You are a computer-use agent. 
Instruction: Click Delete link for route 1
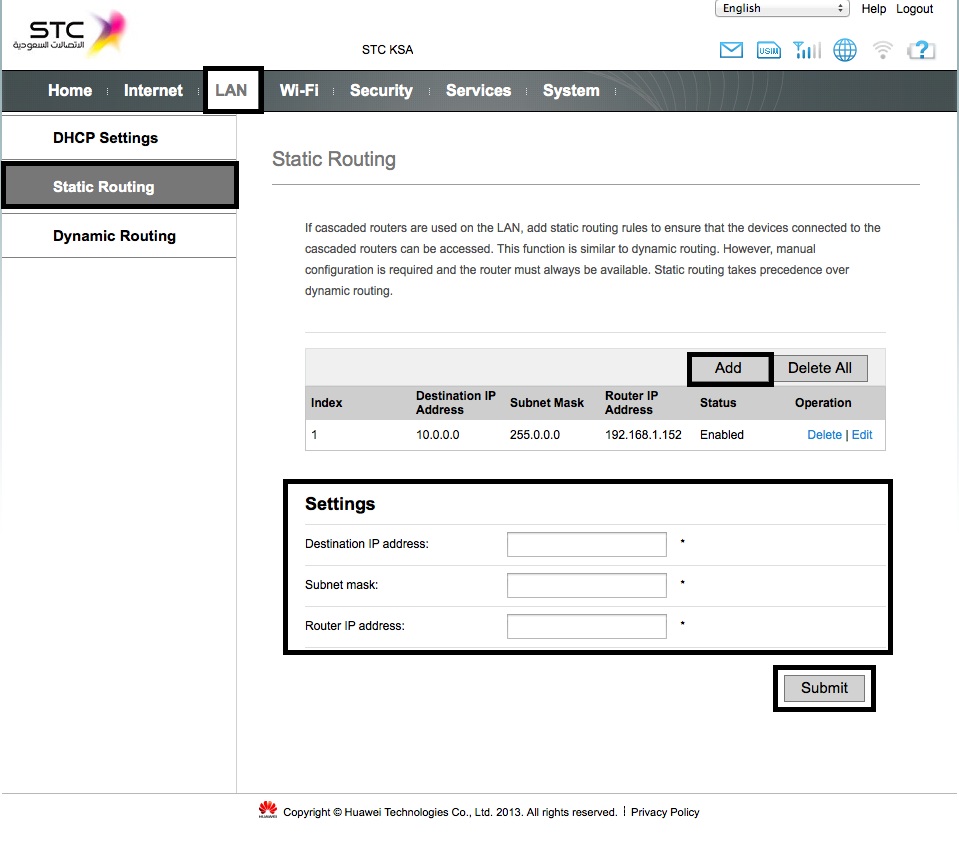coord(824,435)
